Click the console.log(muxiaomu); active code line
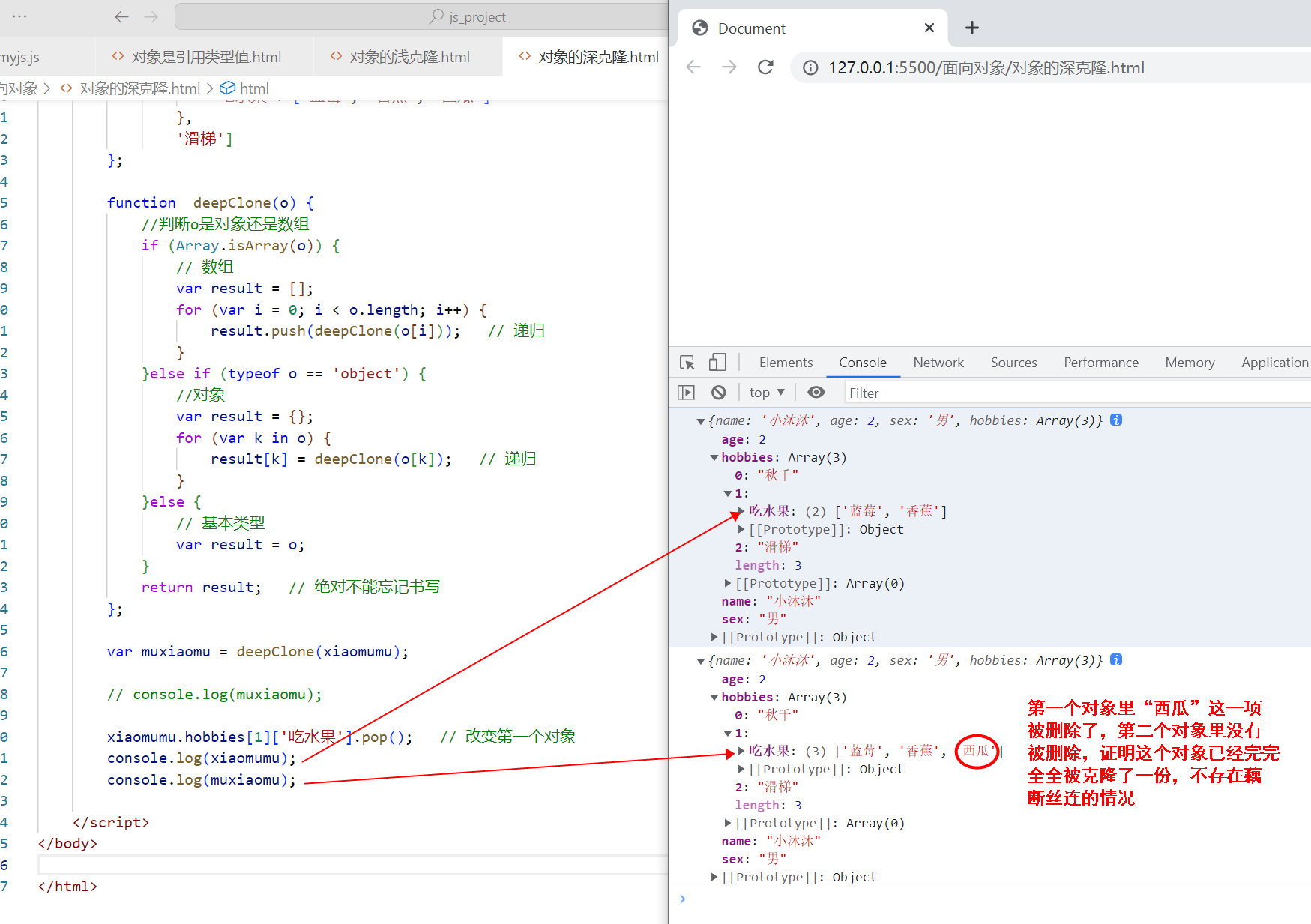 pyautogui.click(x=202, y=779)
